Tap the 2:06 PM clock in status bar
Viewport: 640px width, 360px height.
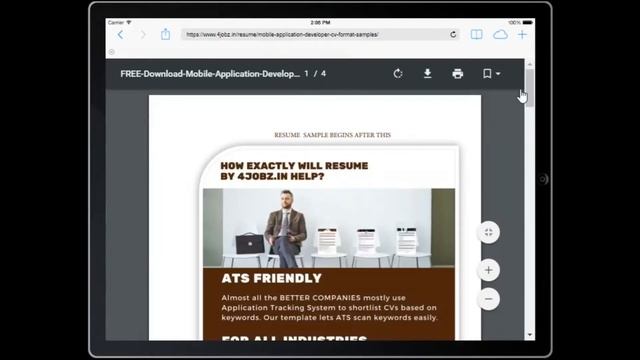320,22
